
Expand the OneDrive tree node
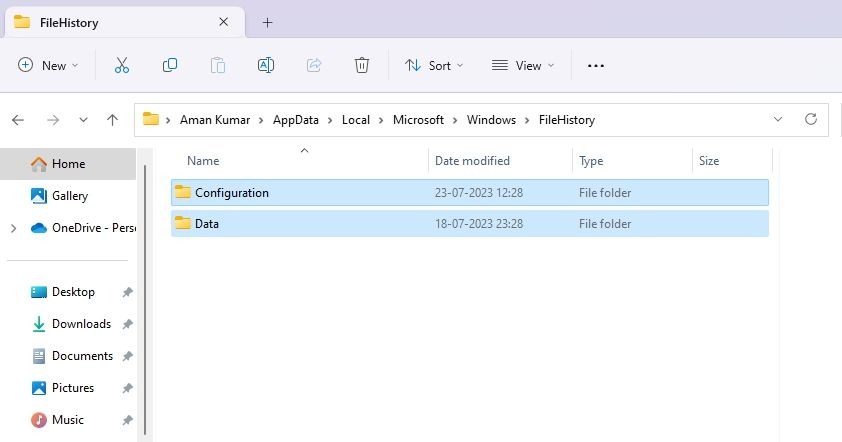point(13,228)
